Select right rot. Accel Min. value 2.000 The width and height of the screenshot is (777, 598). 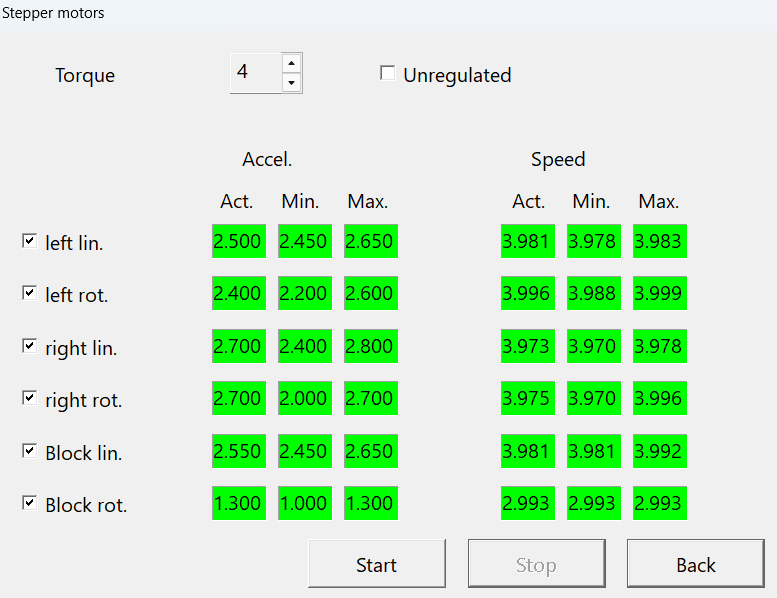pos(305,398)
